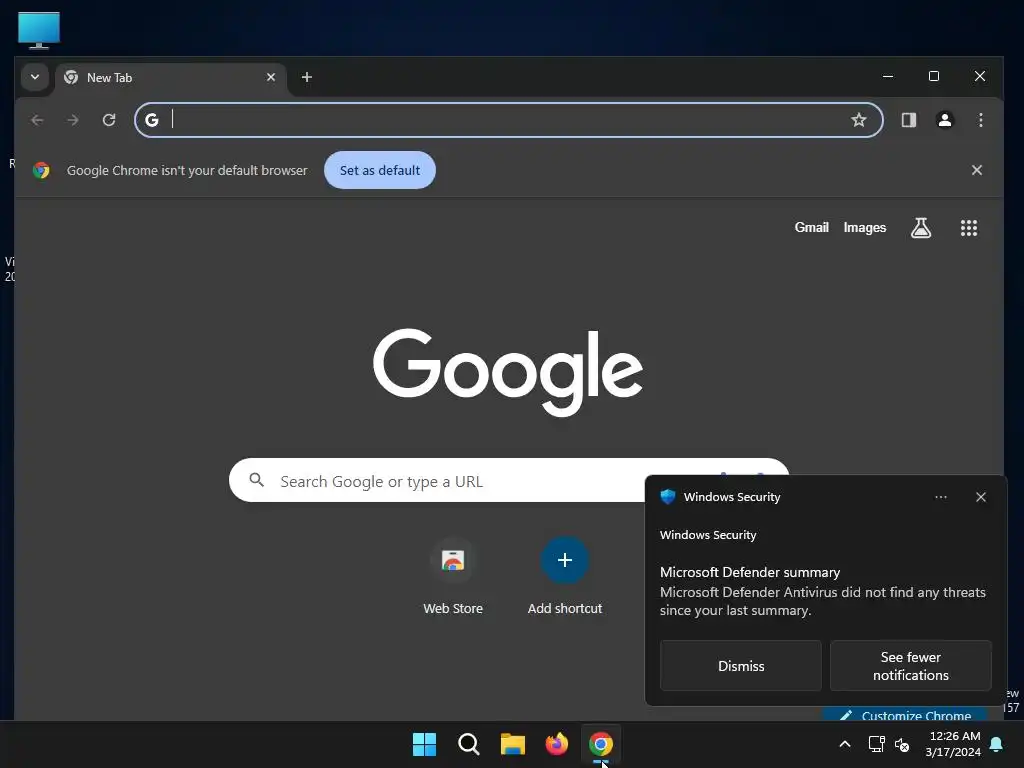The width and height of the screenshot is (1024, 768).
Task: Close the New Tab tab
Action: tap(271, 77)
